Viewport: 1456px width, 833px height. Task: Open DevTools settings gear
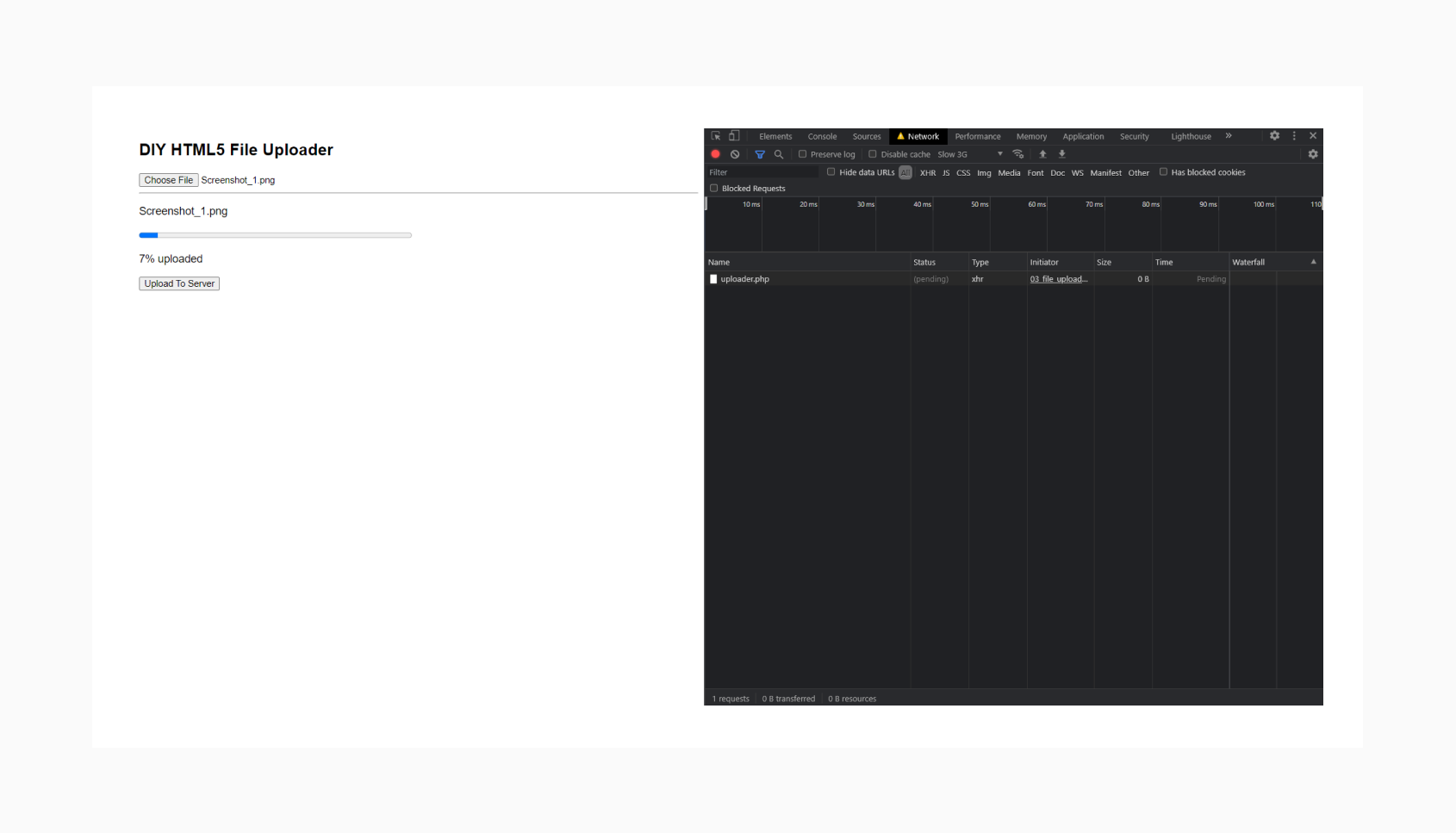coord(1274,136)
